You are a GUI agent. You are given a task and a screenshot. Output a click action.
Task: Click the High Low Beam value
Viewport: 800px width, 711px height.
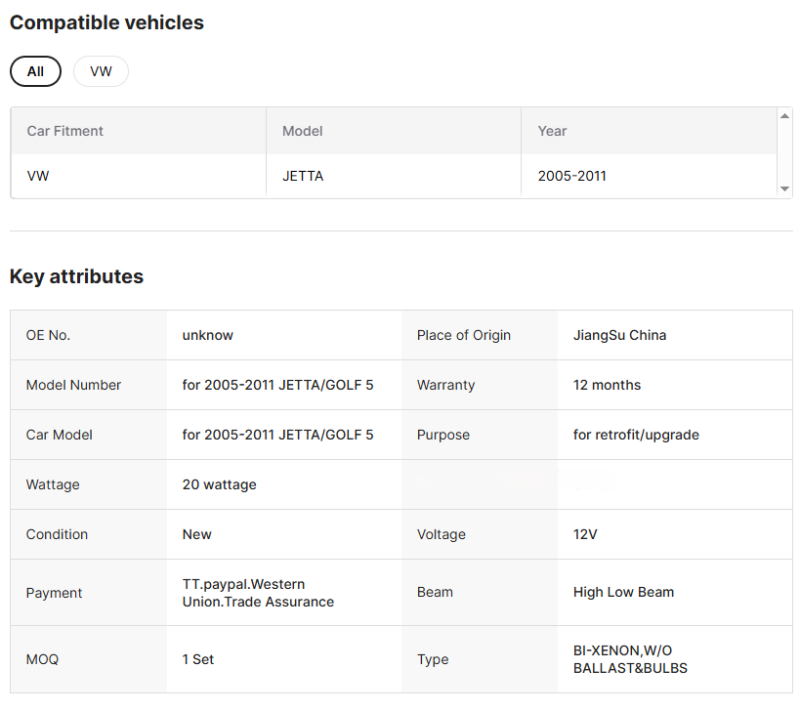(x=623, y=592)
